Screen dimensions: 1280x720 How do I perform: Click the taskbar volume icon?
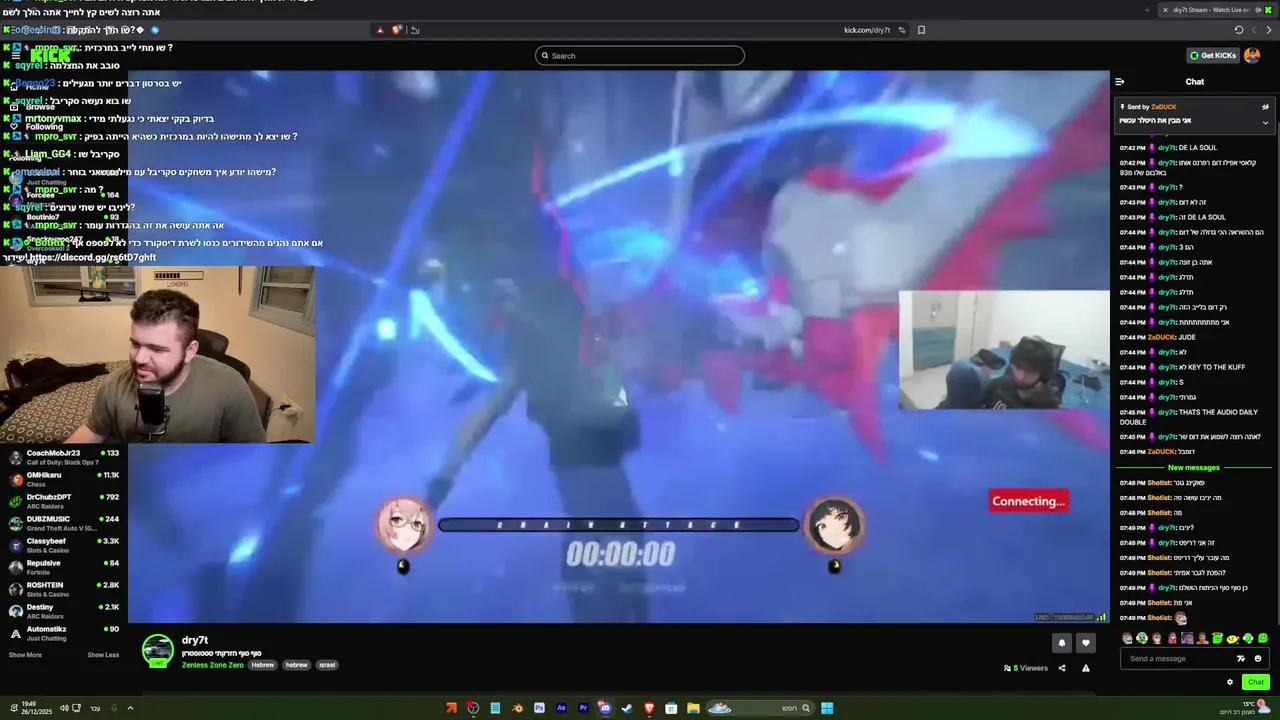(x=64, y=708)
